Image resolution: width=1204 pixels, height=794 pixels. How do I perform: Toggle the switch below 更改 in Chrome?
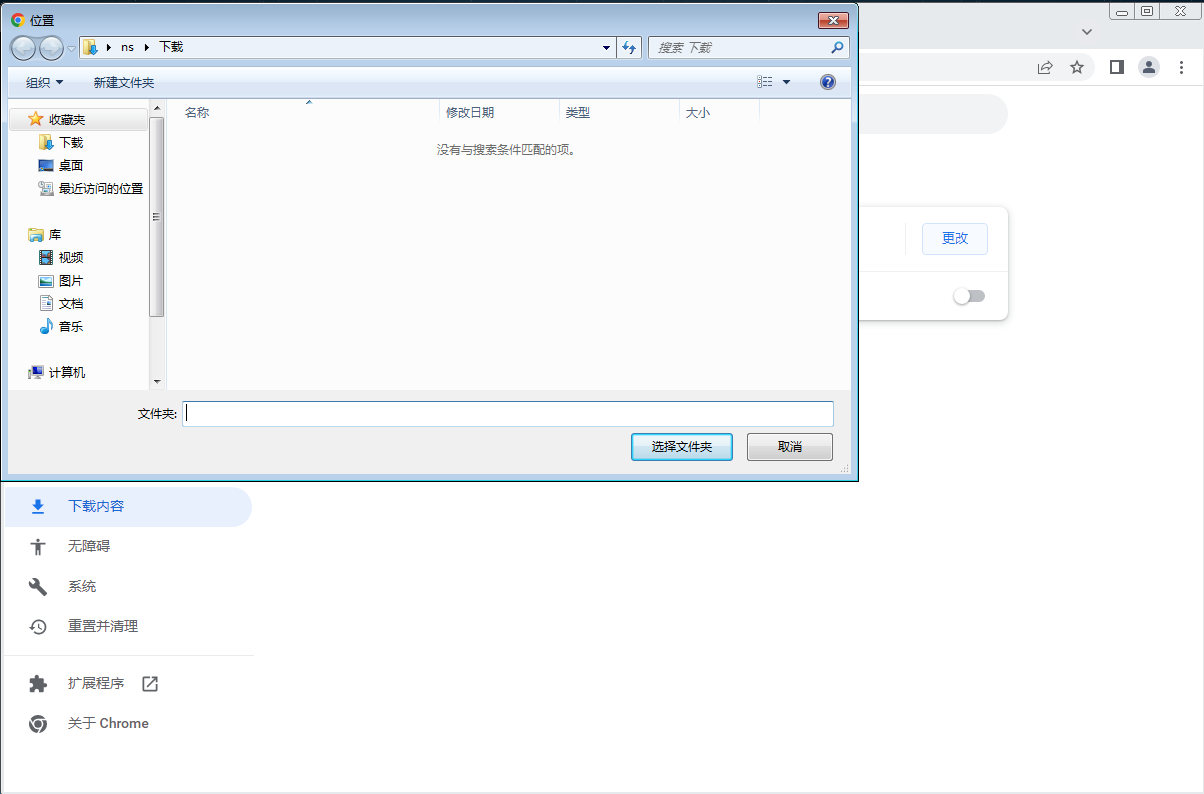(x=969, y=296)
